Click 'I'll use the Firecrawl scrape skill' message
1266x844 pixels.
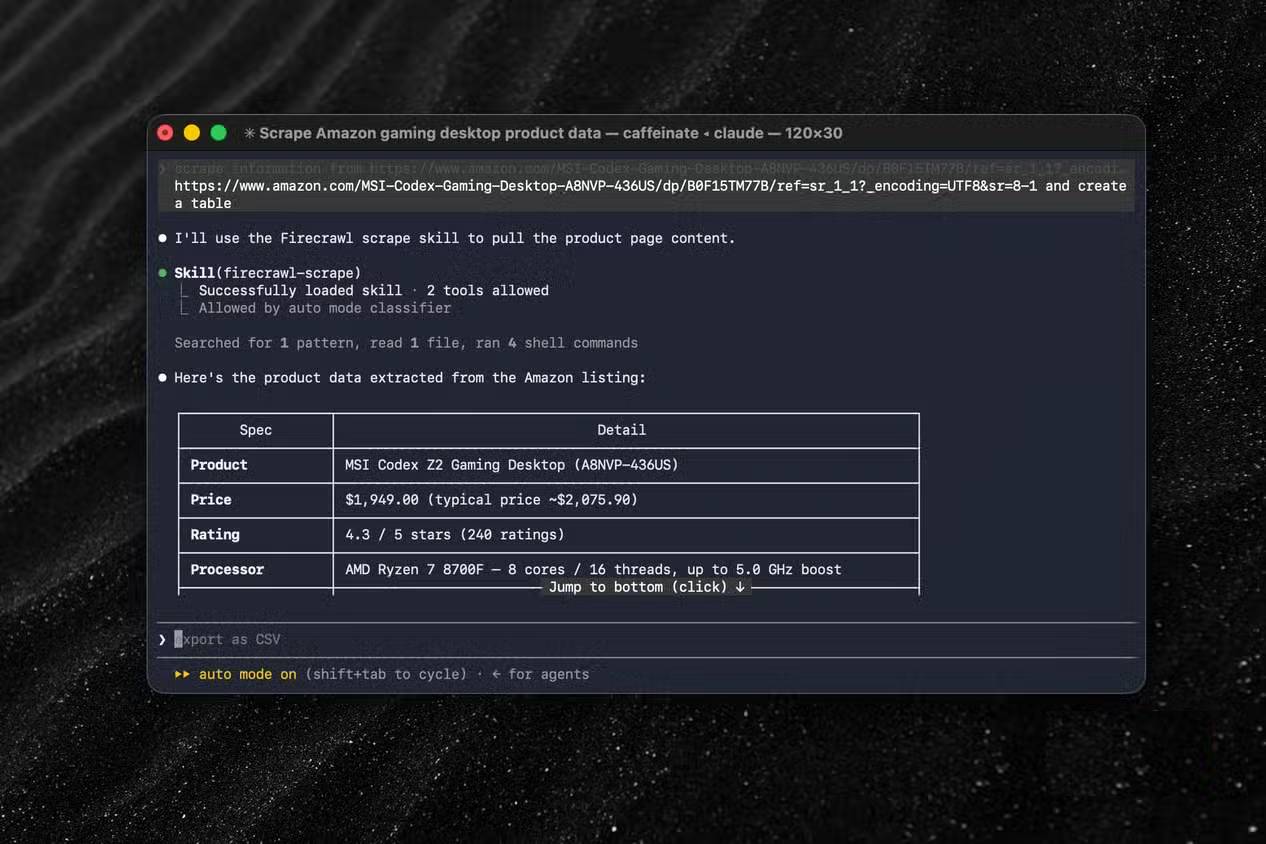(x=455, y=238)
